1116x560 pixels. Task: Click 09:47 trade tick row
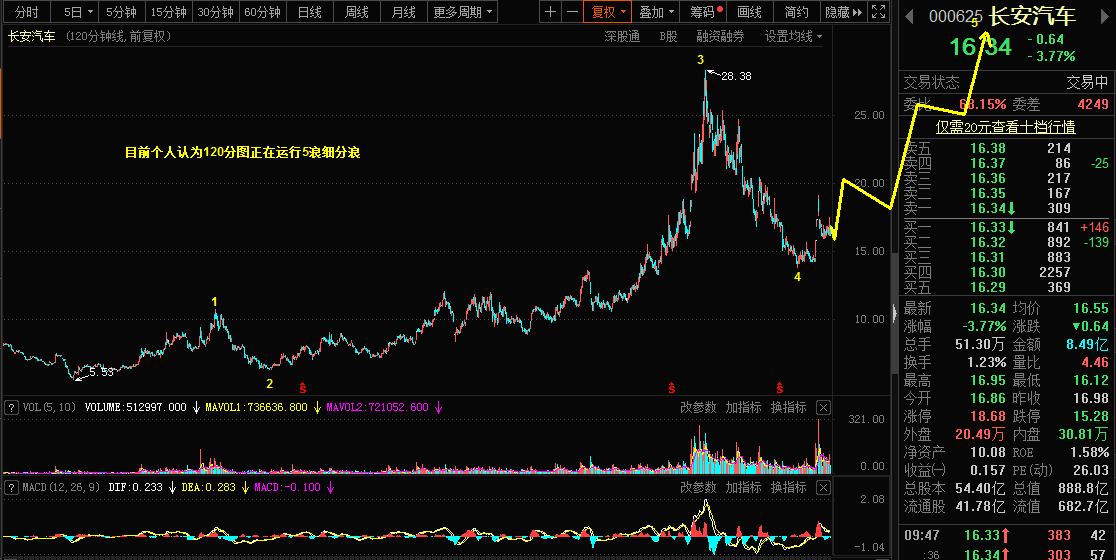tap(1004, 535)
